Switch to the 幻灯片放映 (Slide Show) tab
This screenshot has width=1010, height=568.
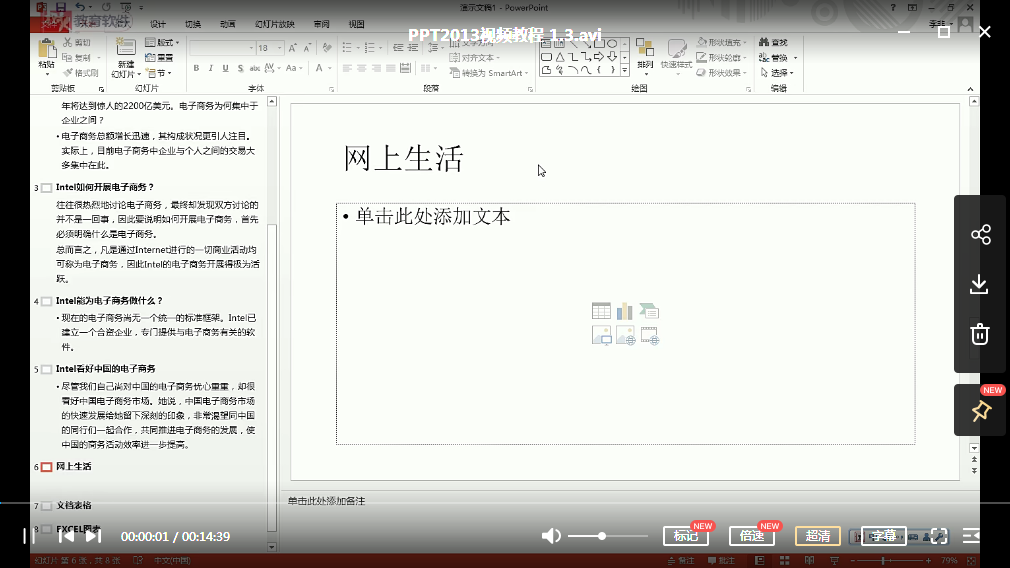pos(274,24)
